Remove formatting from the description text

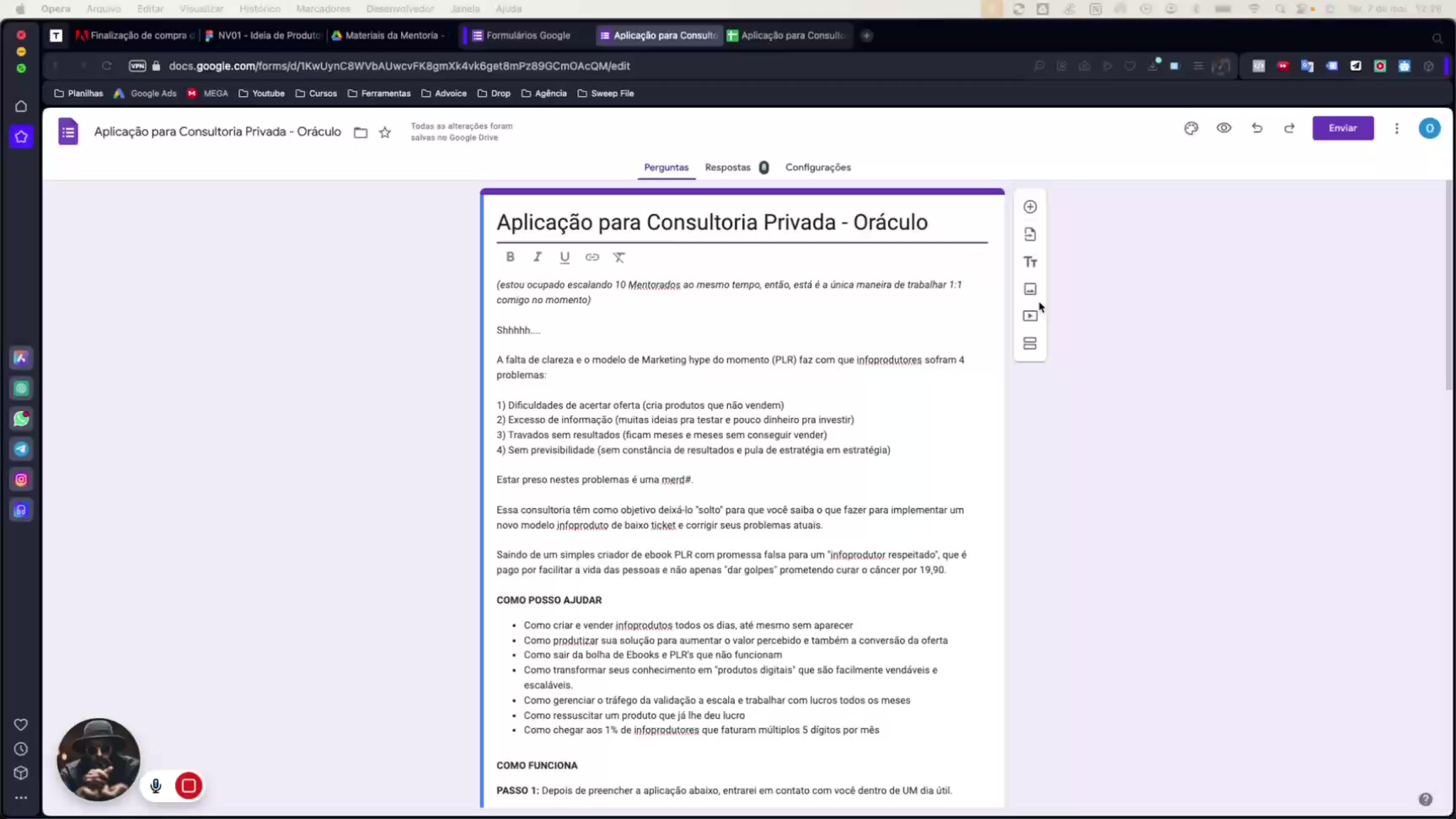[619, 257]
